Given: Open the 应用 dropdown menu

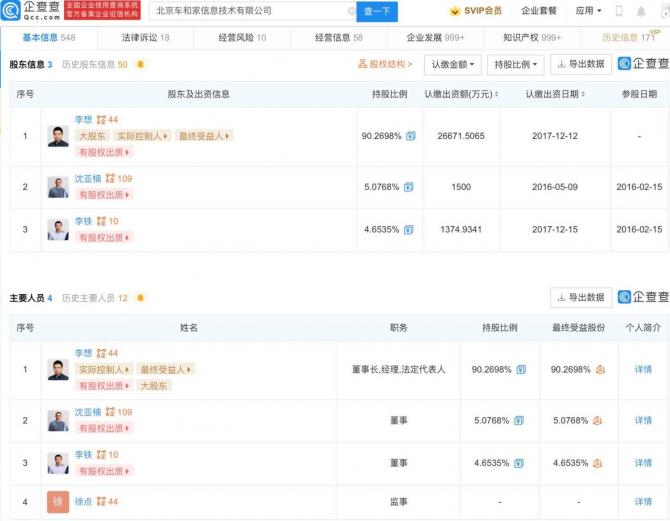Looking at the screenshot, I should coord(588,11).
